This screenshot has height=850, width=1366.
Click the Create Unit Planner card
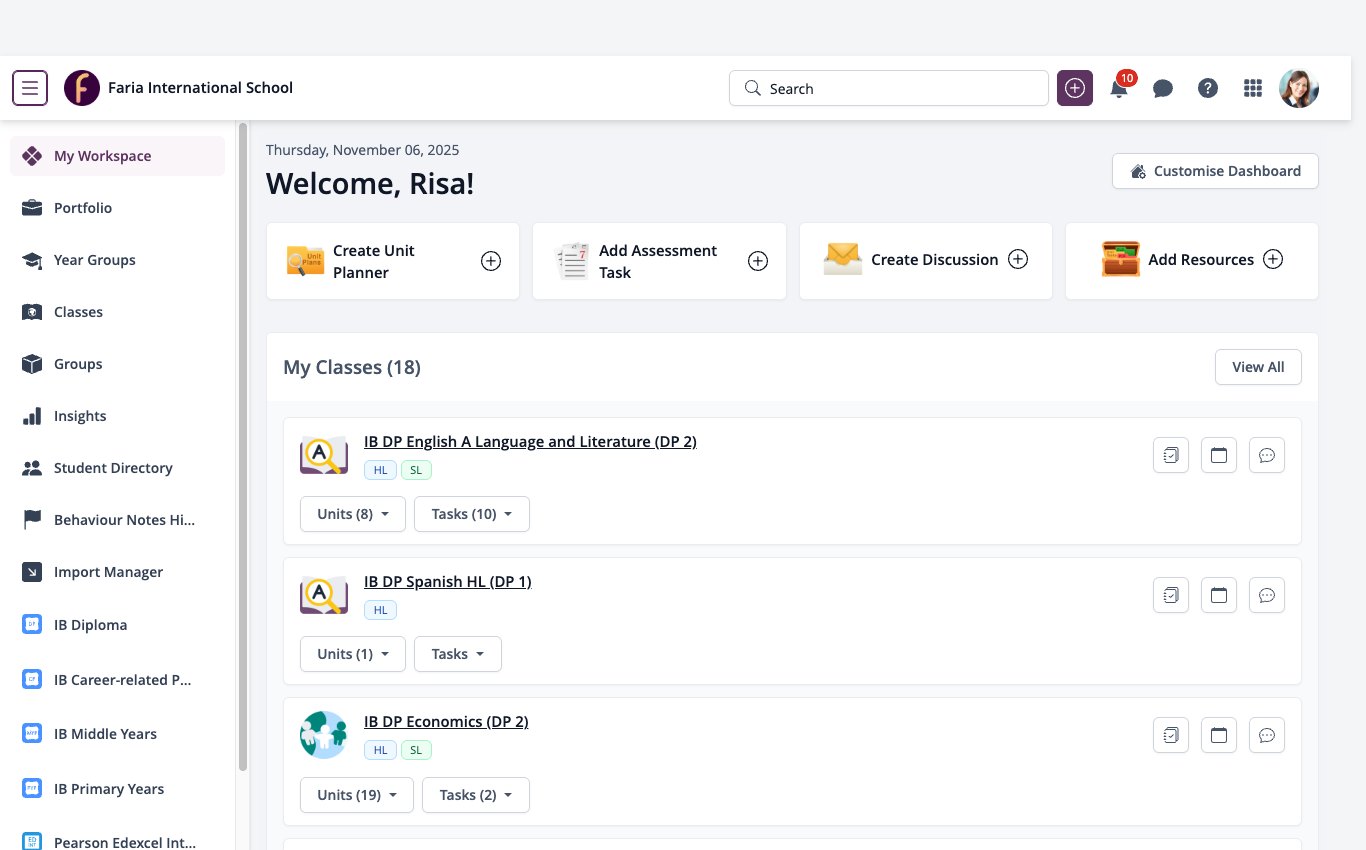coord(393,261)
